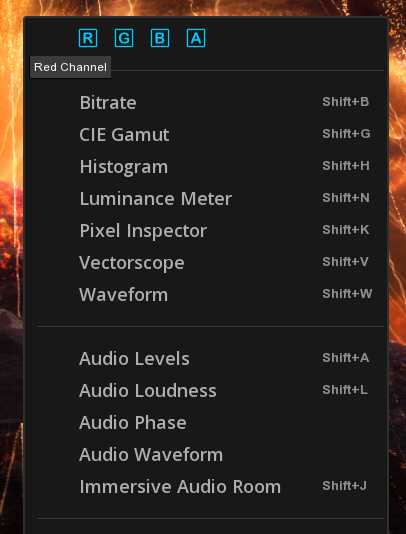Toggle the G green channel icon
Screen dimensions: 406x534
click(x=124, y=38)
